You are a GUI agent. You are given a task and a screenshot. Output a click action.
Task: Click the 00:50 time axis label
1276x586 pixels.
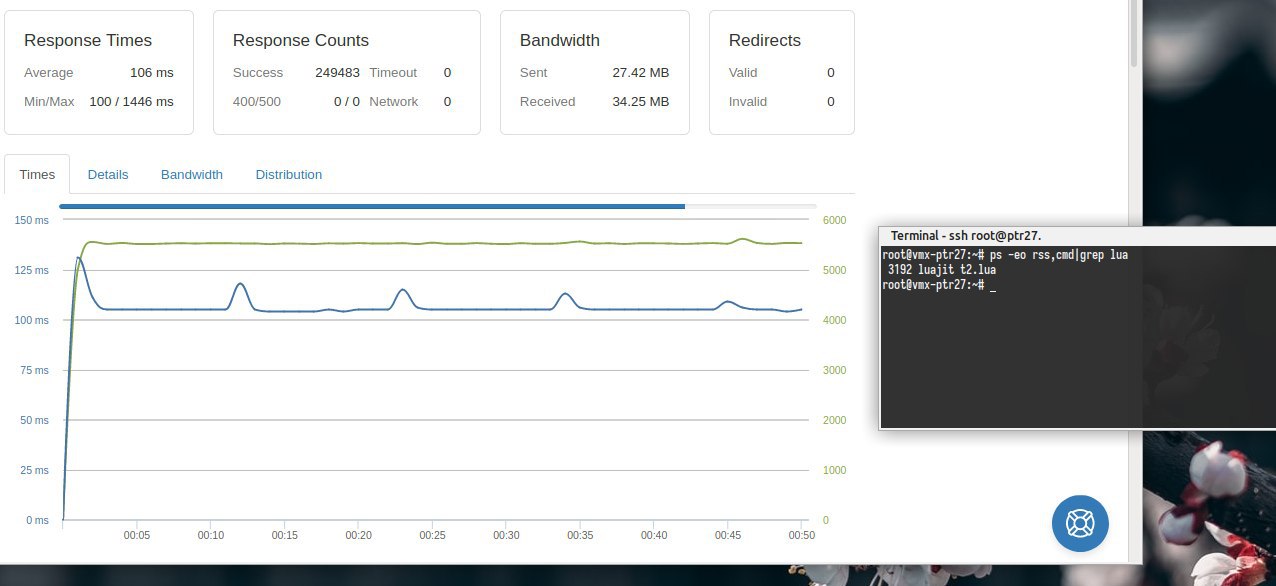[x=802, y=536]
